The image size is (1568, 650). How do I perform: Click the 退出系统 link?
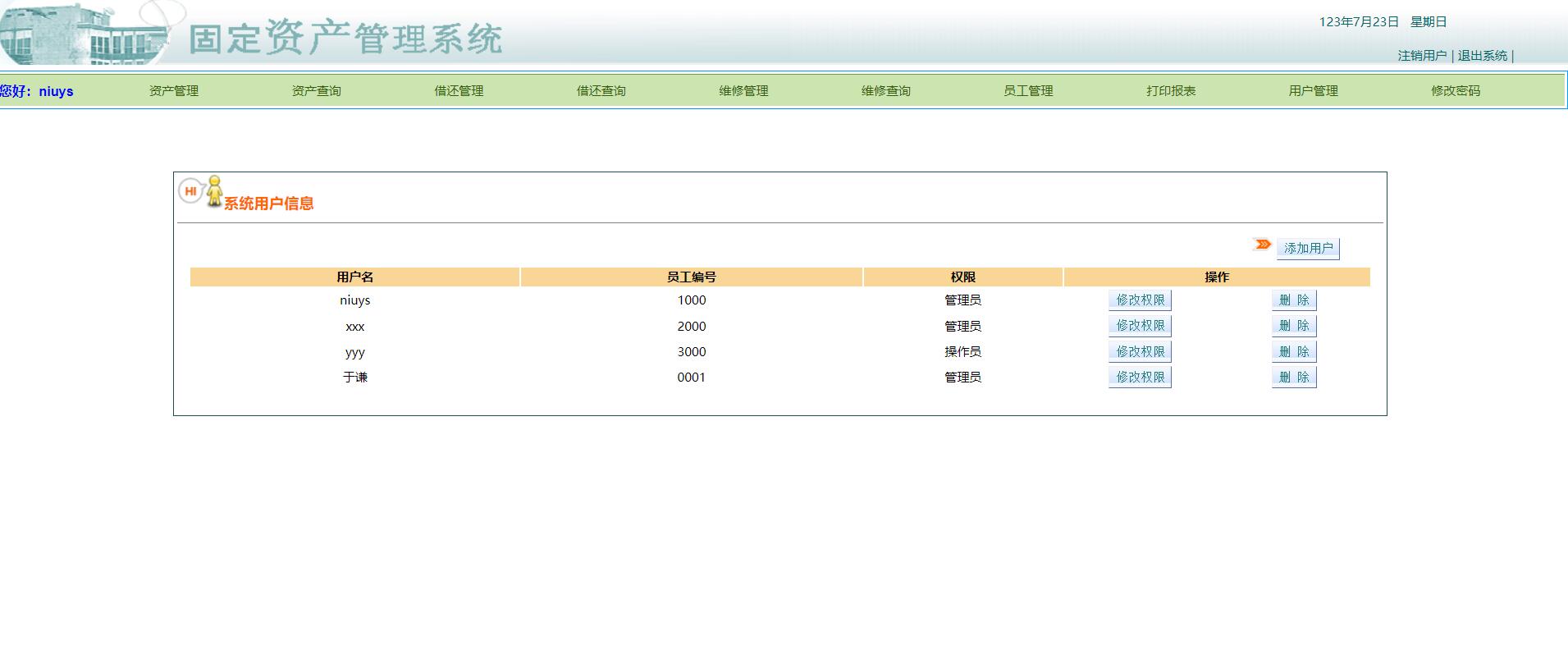point(1482,56)
